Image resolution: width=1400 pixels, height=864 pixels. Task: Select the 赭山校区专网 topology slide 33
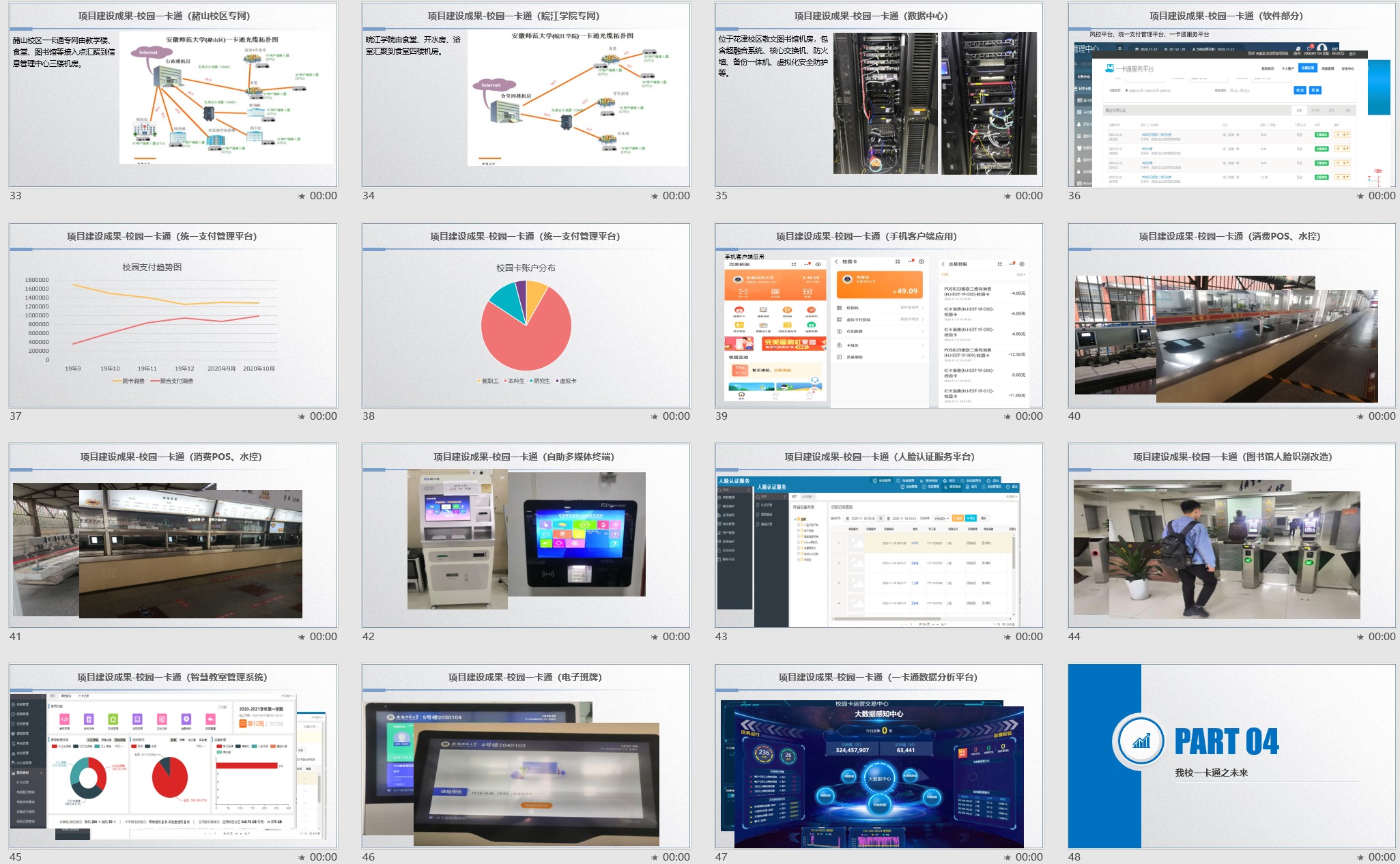173,96
